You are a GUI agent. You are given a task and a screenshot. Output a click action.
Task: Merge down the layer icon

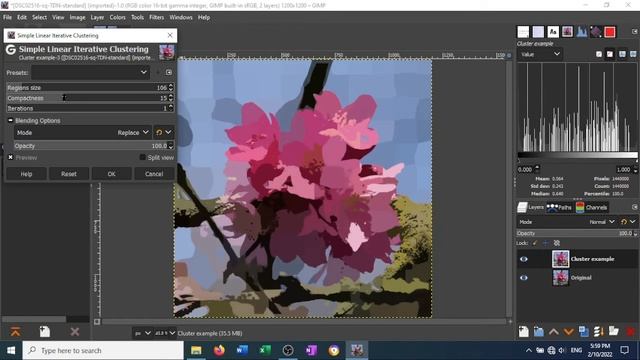[x=599, y=331]
